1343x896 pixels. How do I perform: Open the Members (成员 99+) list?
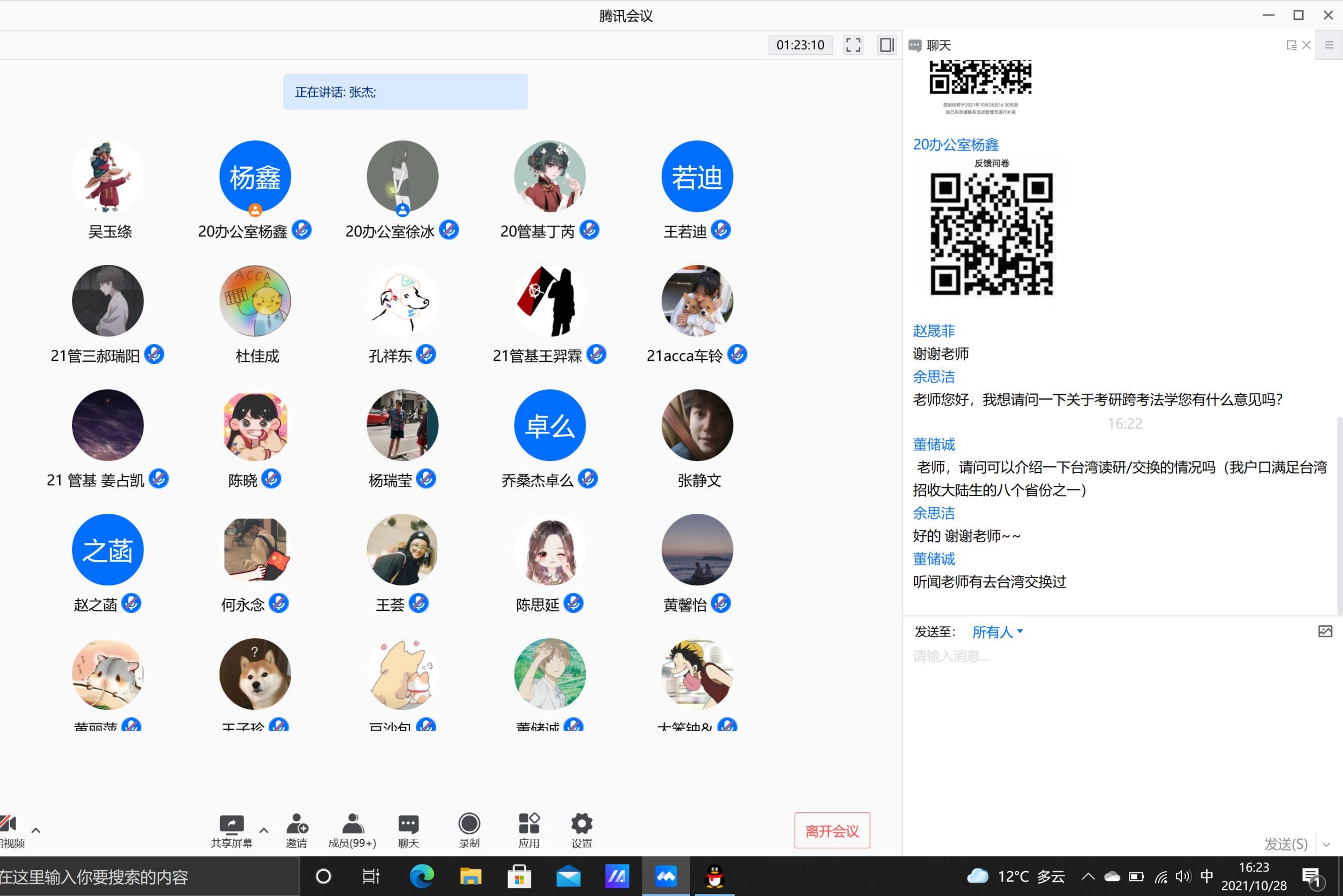(x=352, y=830)
